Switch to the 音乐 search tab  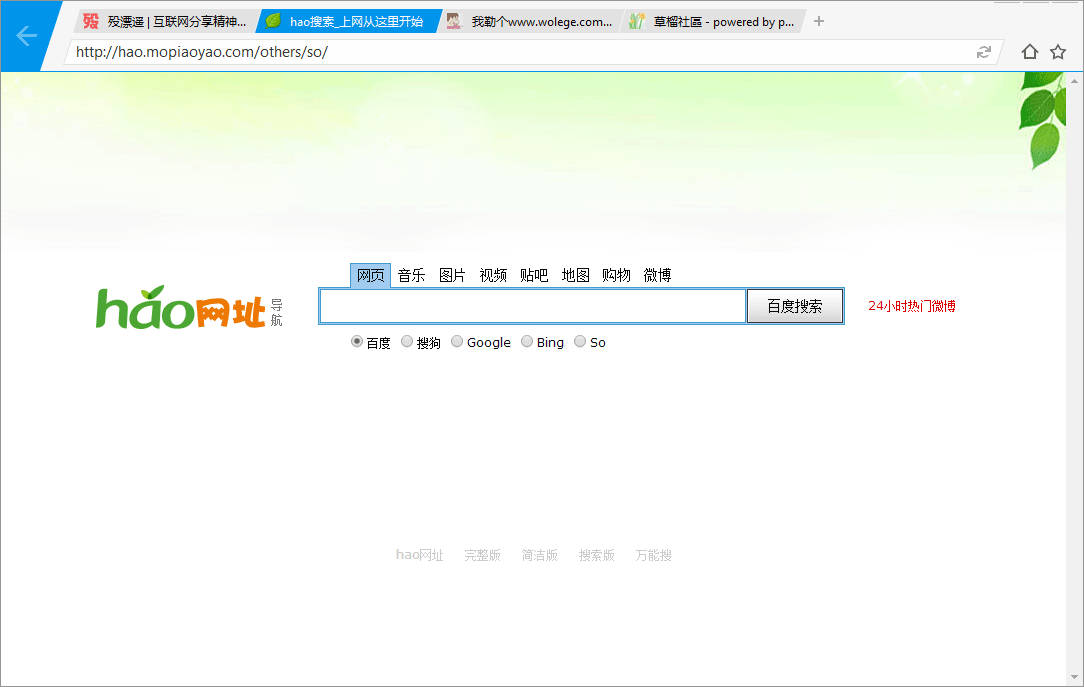(411, 275)
